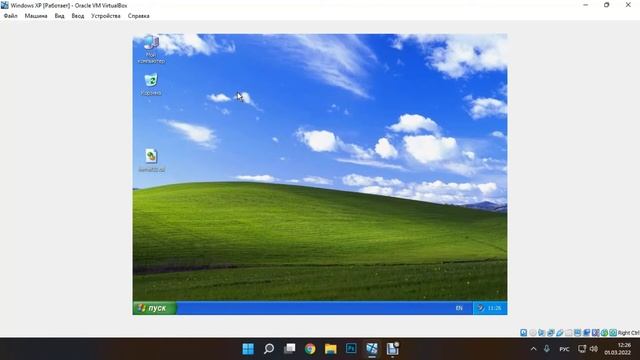Select the Recycle Bin icon on XP desktop
The width and height of the screenshot is (640, 360).
[x=151, y=84]
